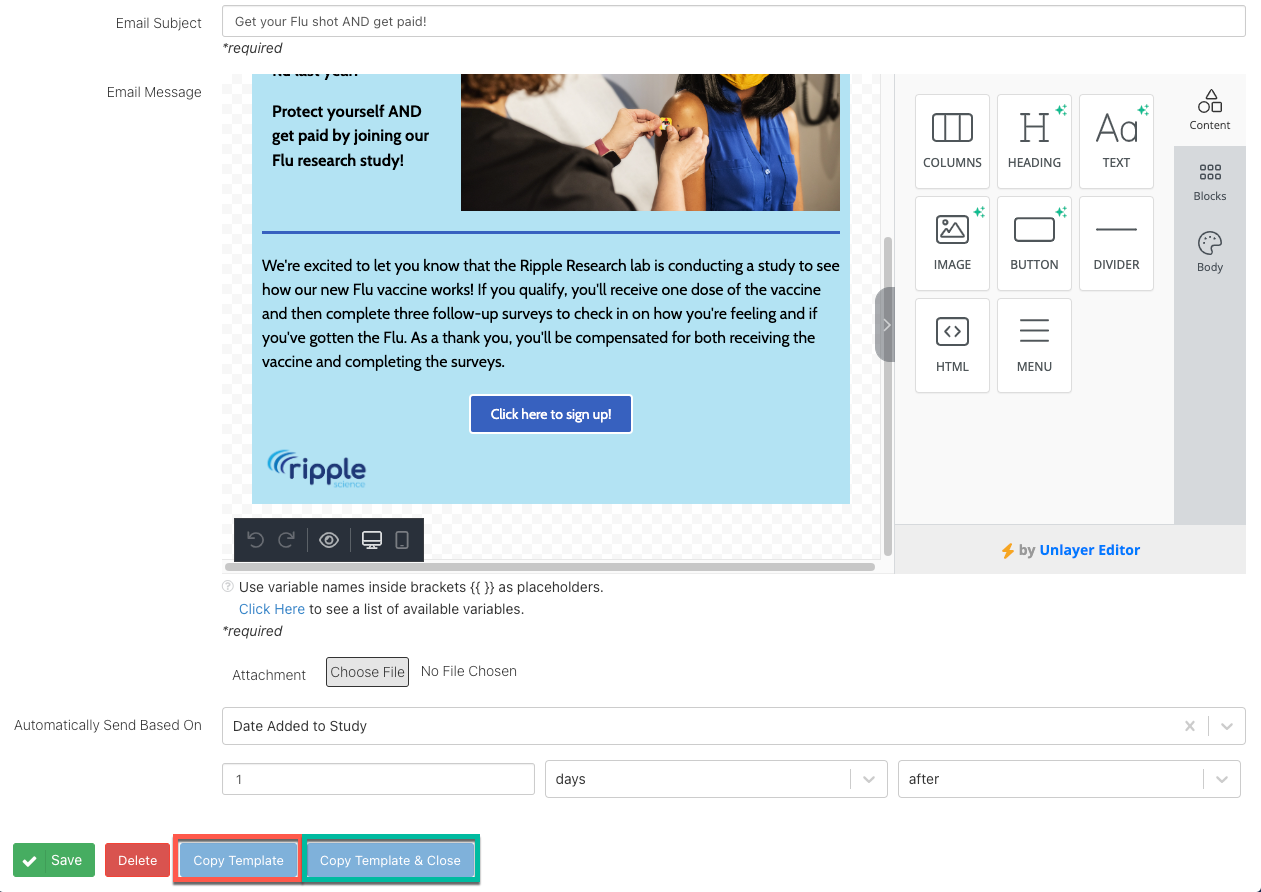The image size is (1261, 892).
Task: Switch to desktop preview mode
Action: click(x=372, y=540)
